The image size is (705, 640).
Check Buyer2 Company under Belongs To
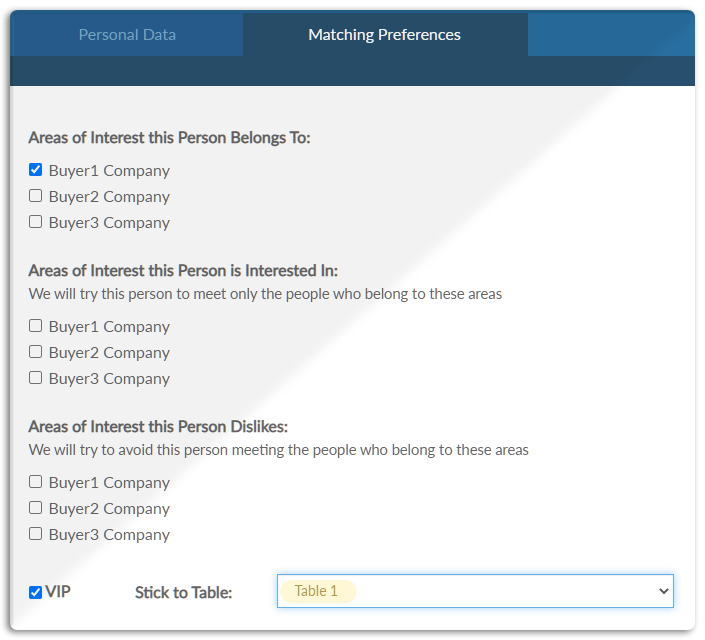click(x=36, y=196)
